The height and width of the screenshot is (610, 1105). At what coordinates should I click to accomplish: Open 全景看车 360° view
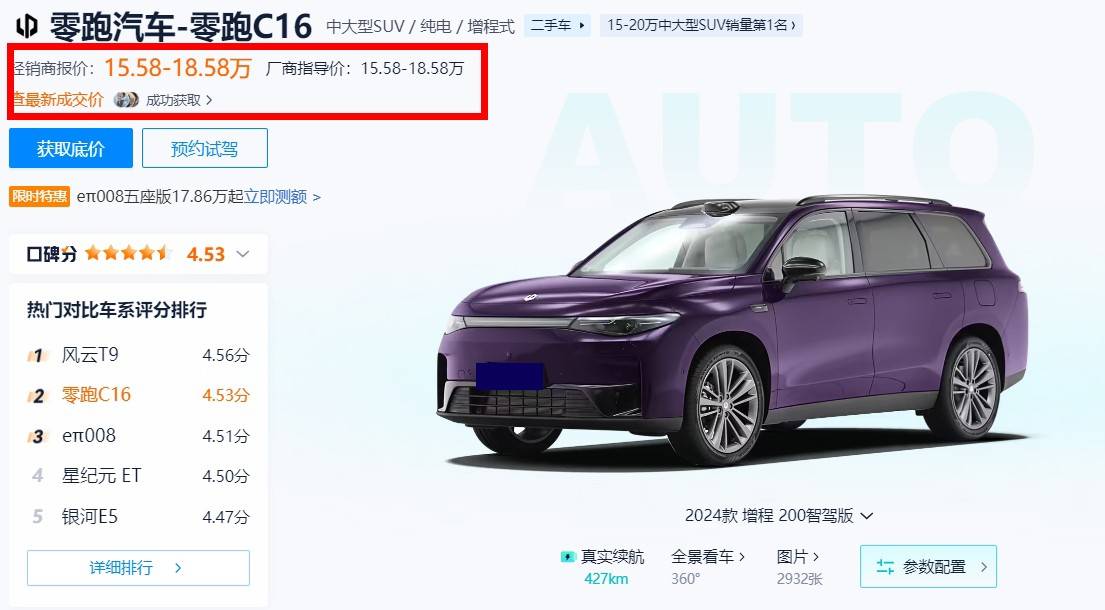pyautogui.click(x=708, y=567)
